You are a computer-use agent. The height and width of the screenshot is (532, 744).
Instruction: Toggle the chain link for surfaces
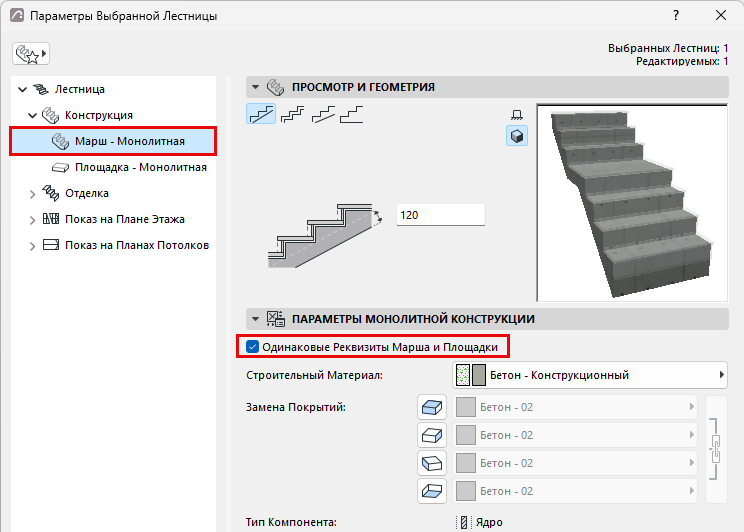(716, 449)
